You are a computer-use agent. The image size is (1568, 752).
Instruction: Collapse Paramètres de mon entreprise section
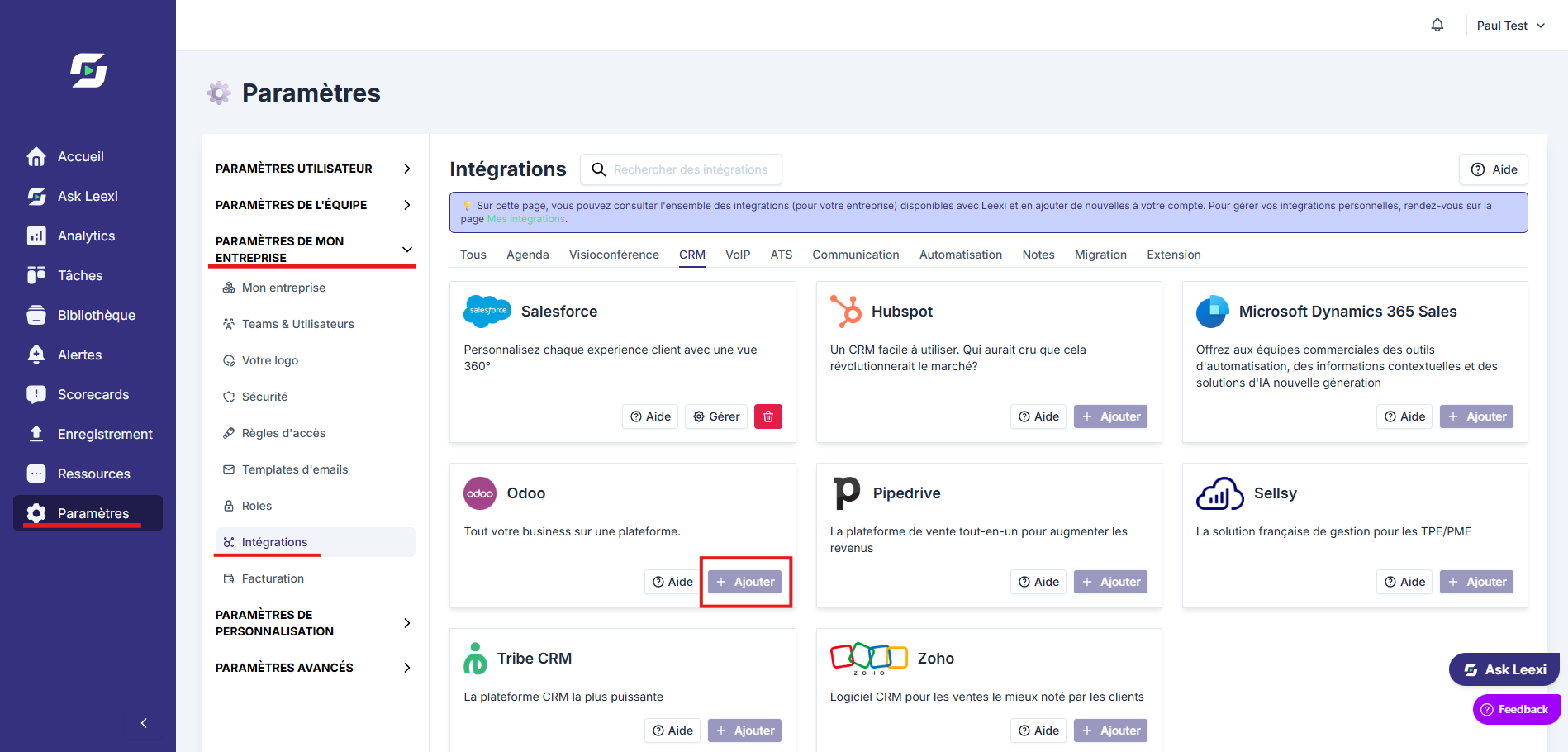tap(314, 250)
